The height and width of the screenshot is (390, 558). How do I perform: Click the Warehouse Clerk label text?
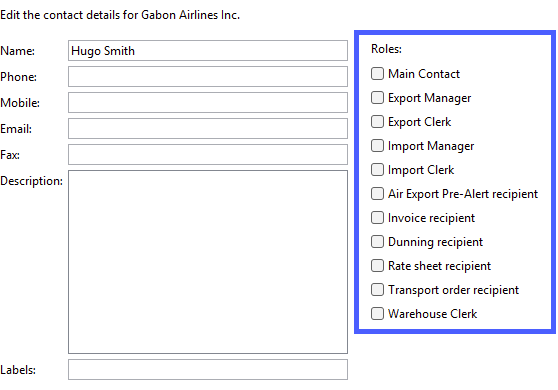pos(432,314)
